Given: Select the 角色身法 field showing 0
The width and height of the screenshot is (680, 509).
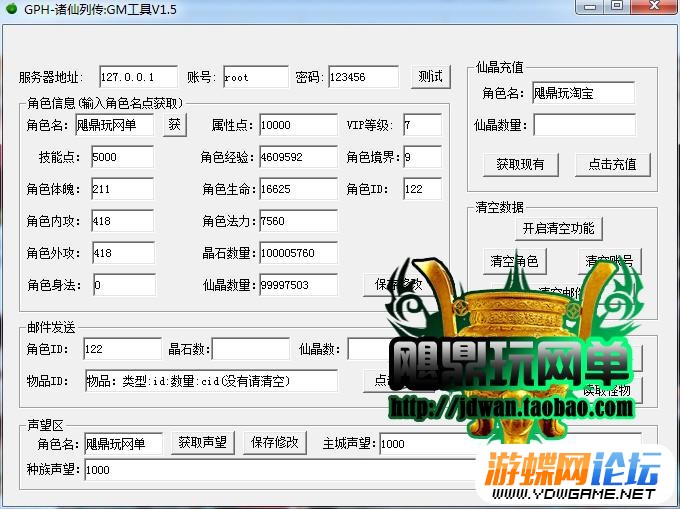Looking at the screenshot, I should click(124, 285).
